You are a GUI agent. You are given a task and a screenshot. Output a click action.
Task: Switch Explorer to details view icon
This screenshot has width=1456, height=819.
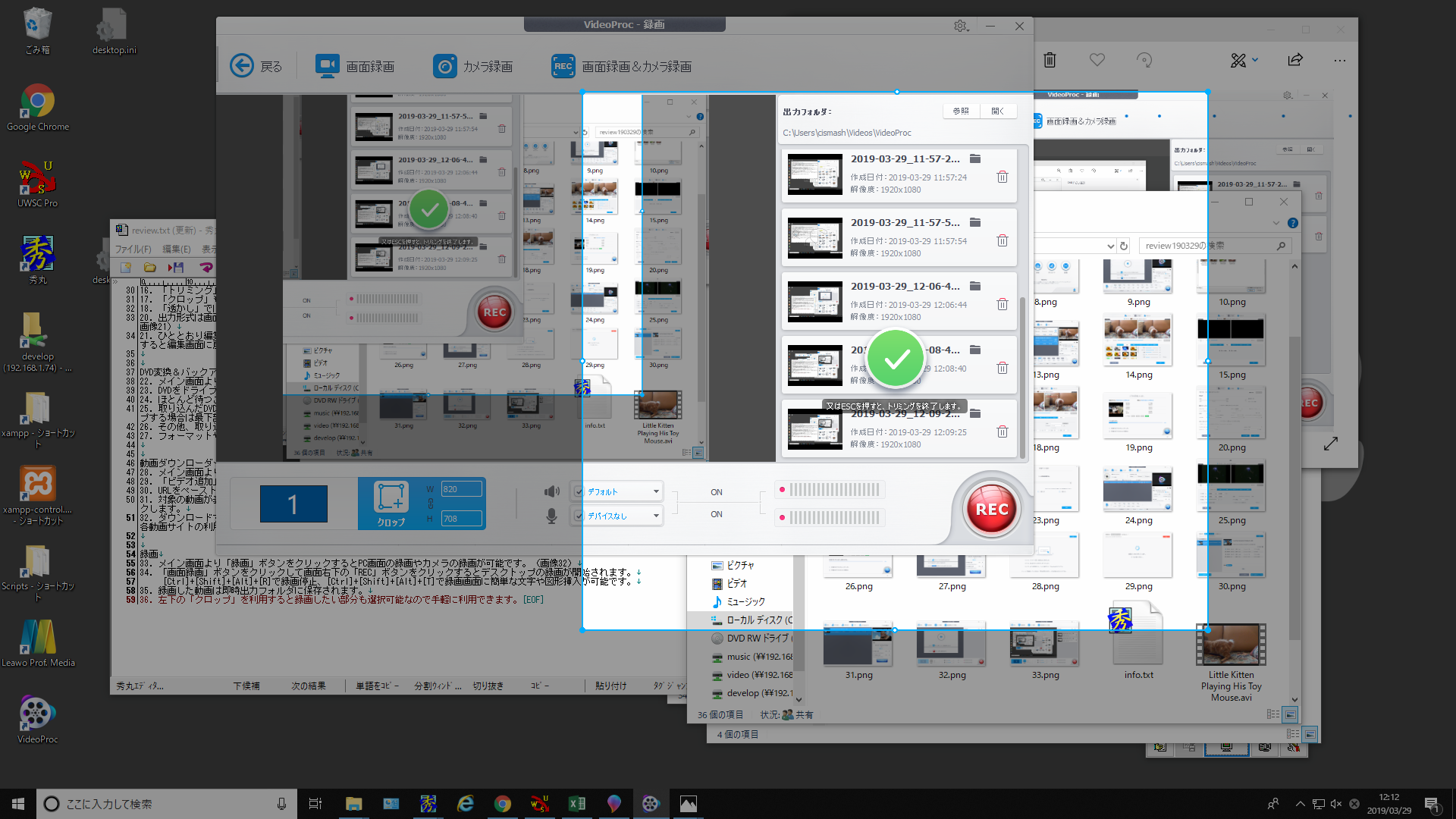[1272, 714]
